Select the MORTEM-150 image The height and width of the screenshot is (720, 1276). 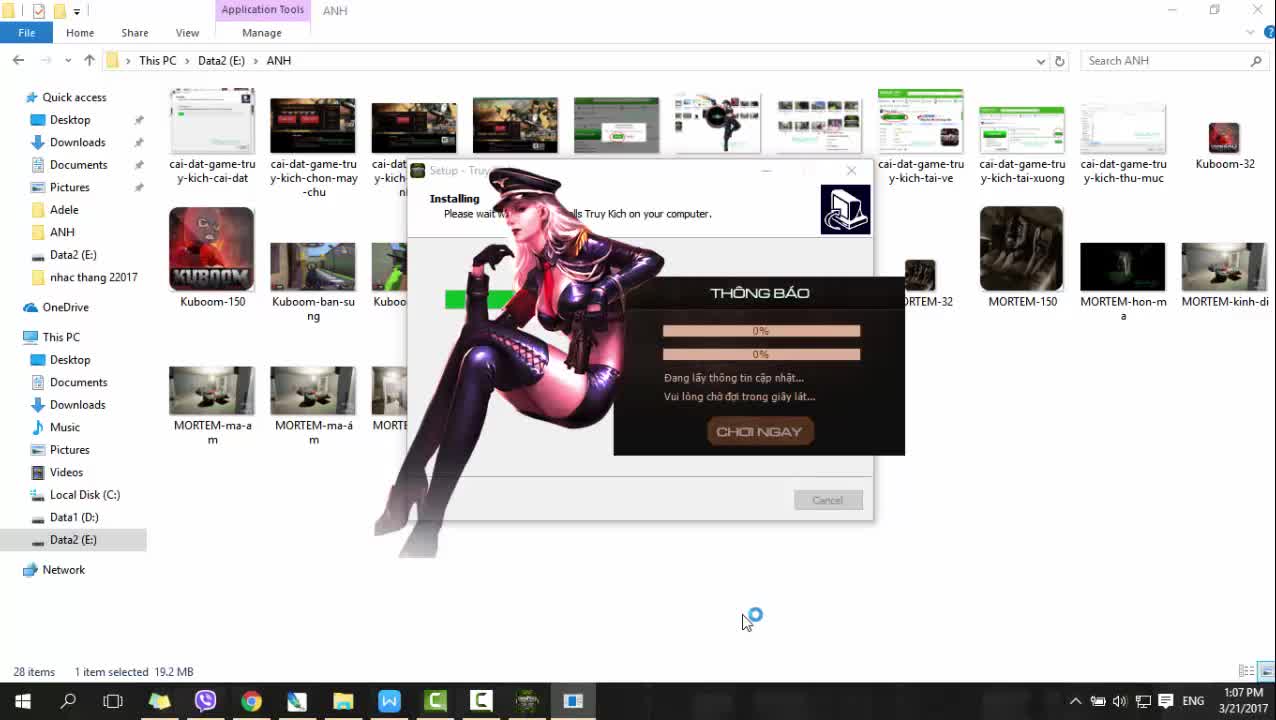pyautogui.click(x=1022, y=257)
